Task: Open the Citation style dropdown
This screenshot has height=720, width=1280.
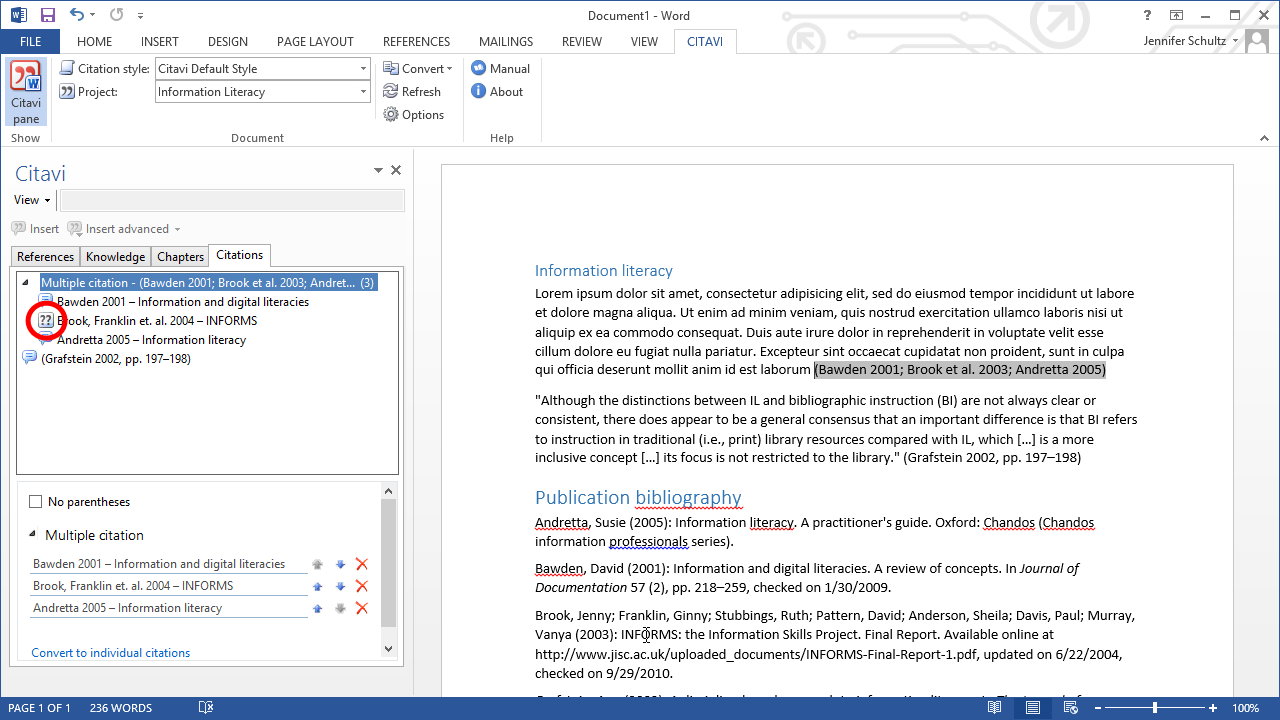Action: click(363, 69)
